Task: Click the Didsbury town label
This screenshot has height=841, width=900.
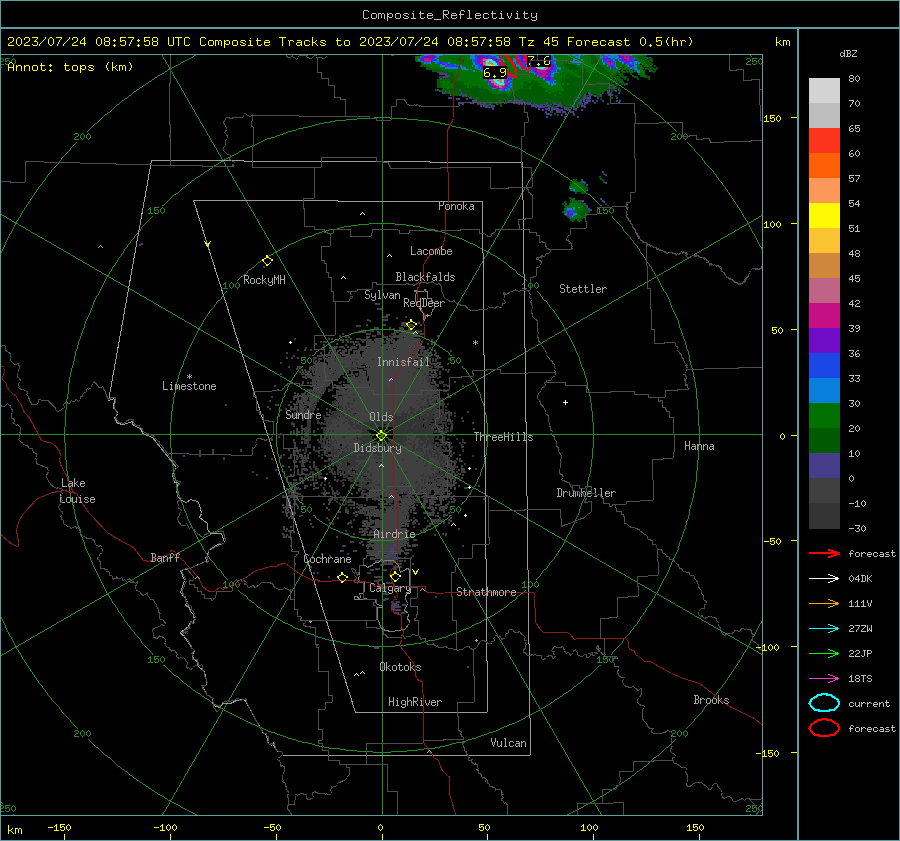Action: pyautogui.click(x=378, y=448)
